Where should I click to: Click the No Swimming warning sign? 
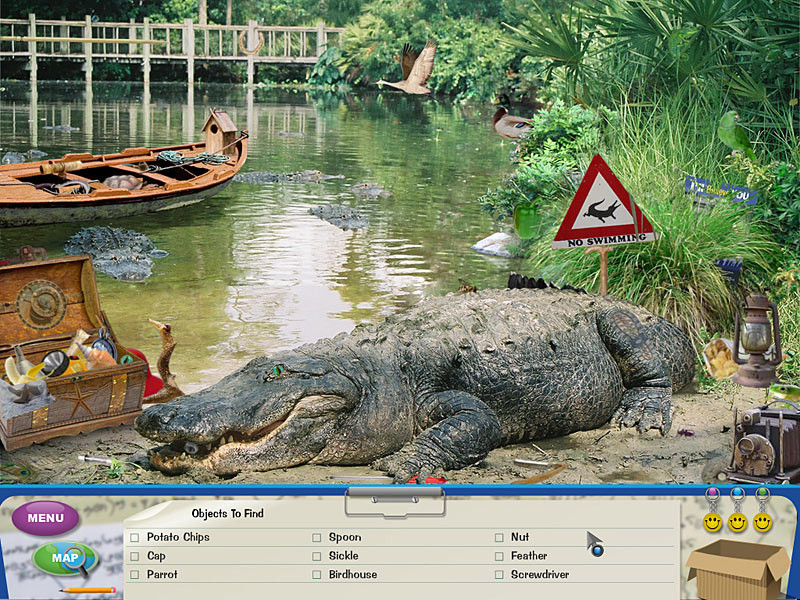pos(603,205)
